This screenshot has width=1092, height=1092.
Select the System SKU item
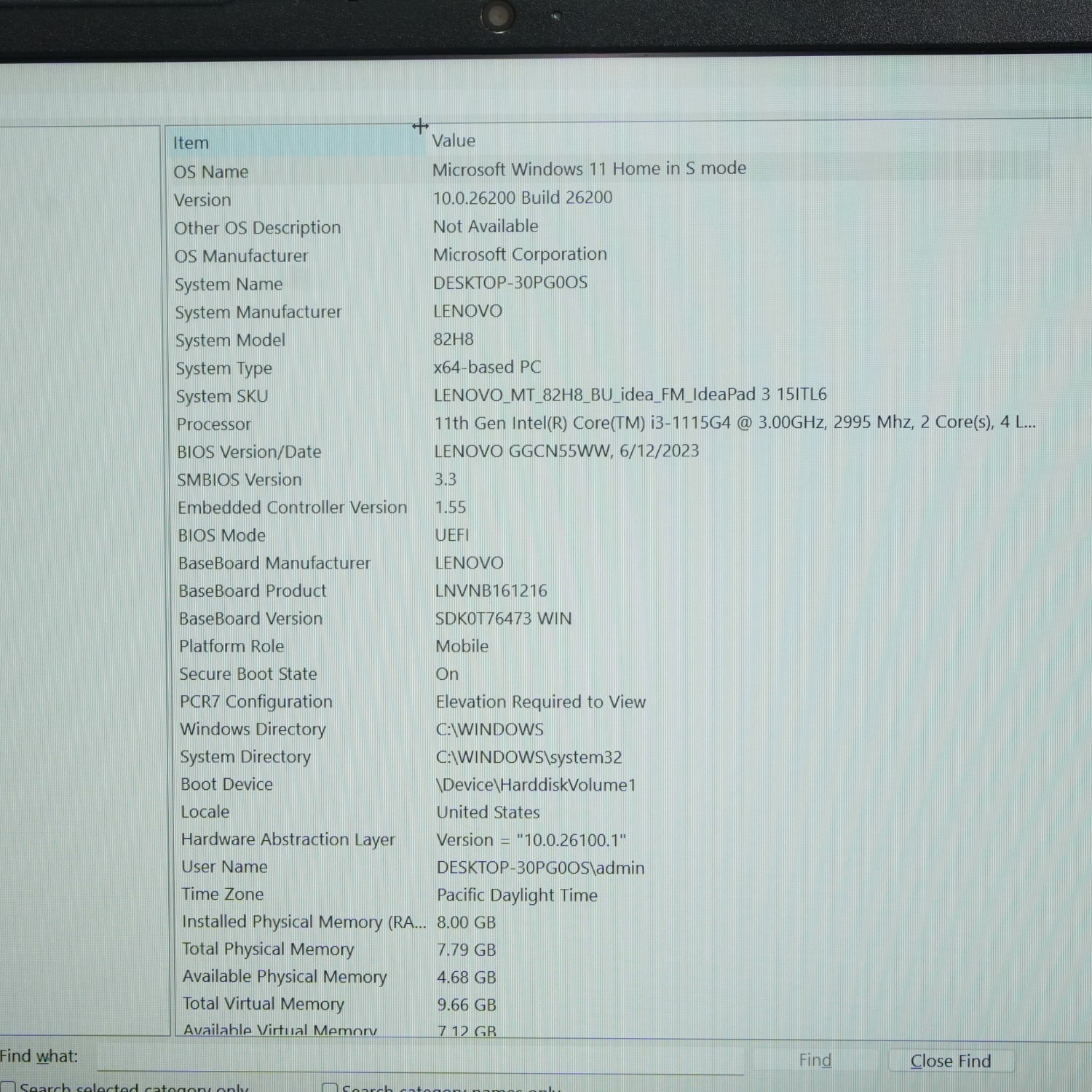point(222,396)
